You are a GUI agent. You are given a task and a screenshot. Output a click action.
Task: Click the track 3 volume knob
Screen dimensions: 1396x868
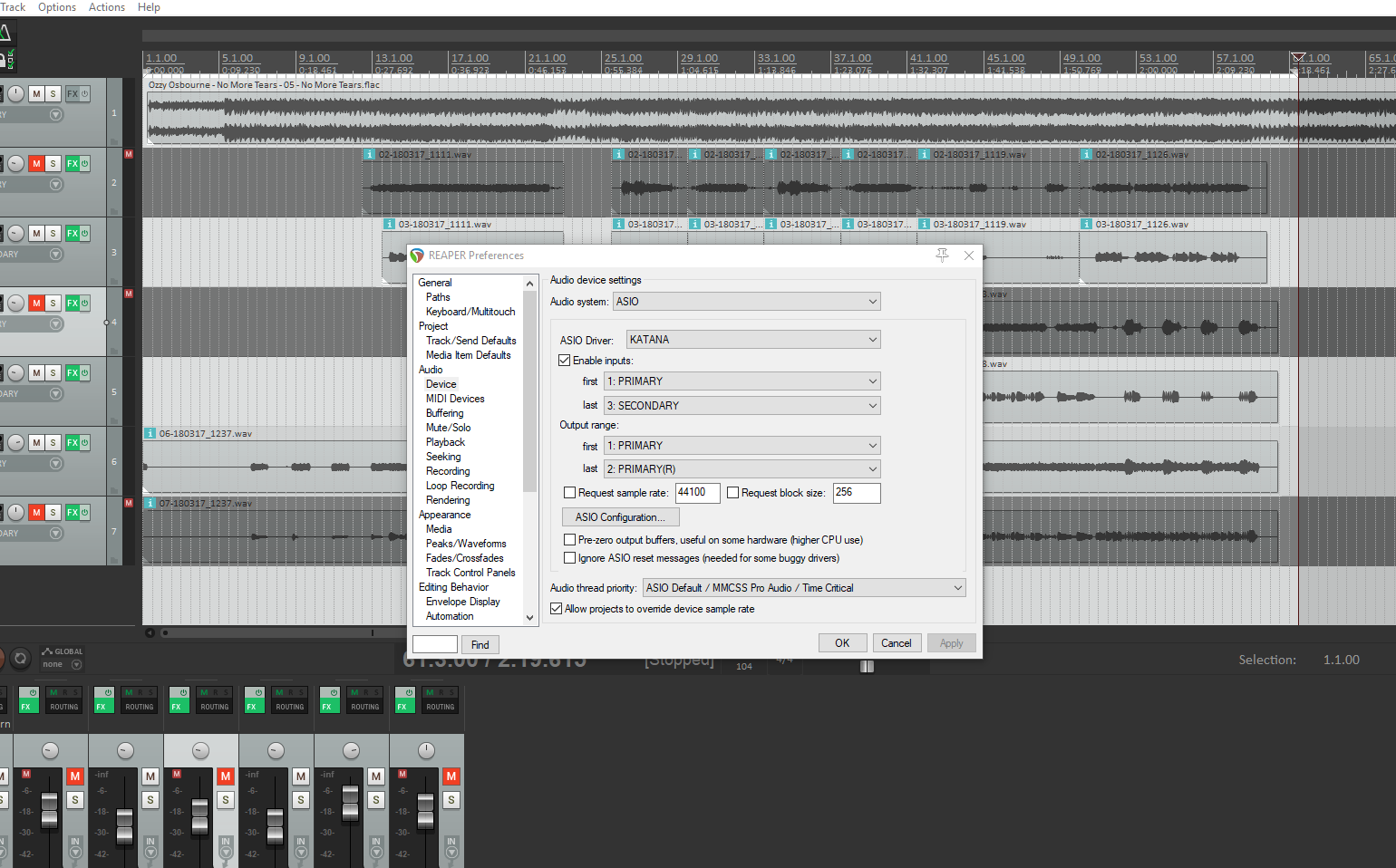pos(16,234)
